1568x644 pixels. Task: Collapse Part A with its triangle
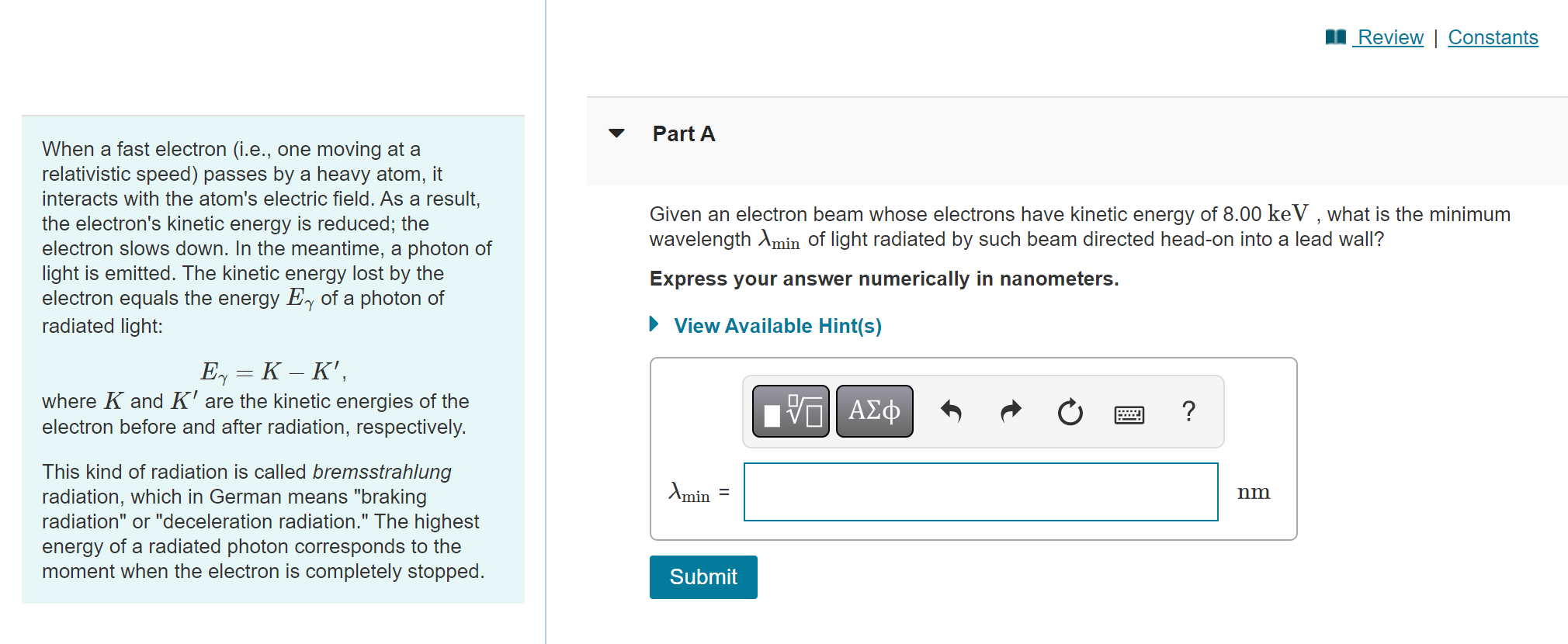[x=616, y=133]
